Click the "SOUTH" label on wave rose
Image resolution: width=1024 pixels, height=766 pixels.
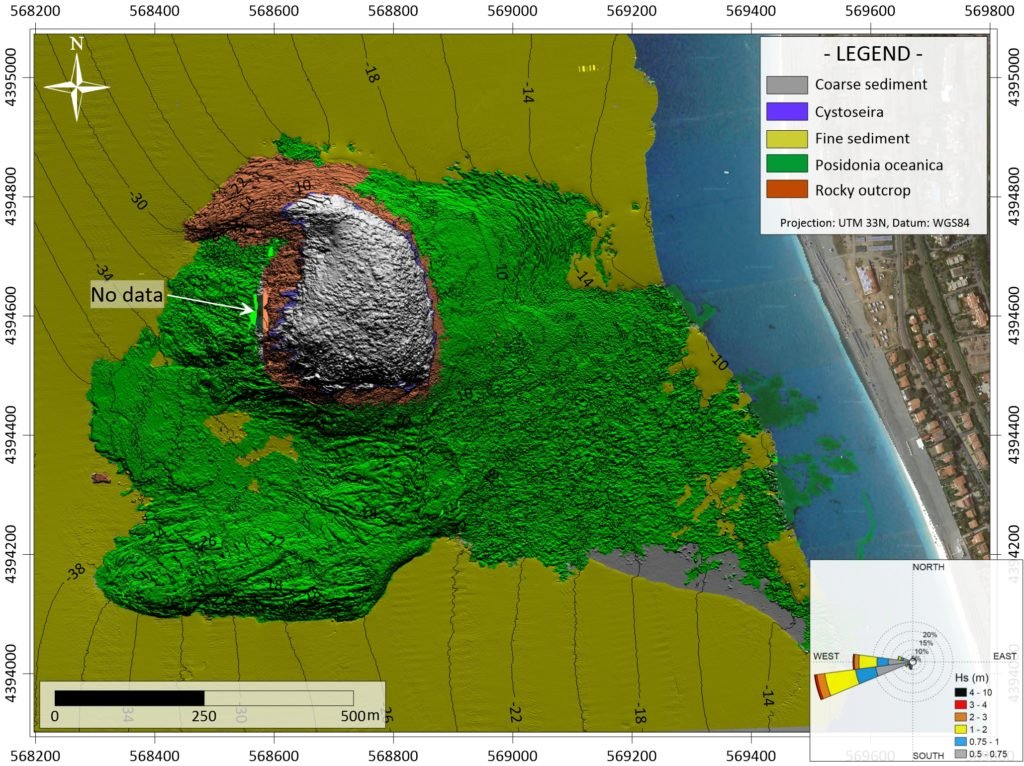click(928, 756)
